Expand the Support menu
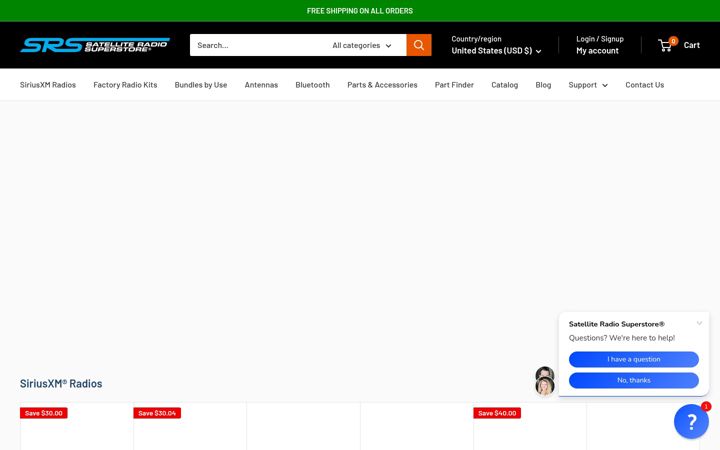 pyautogui.click(x=588, y=85)
